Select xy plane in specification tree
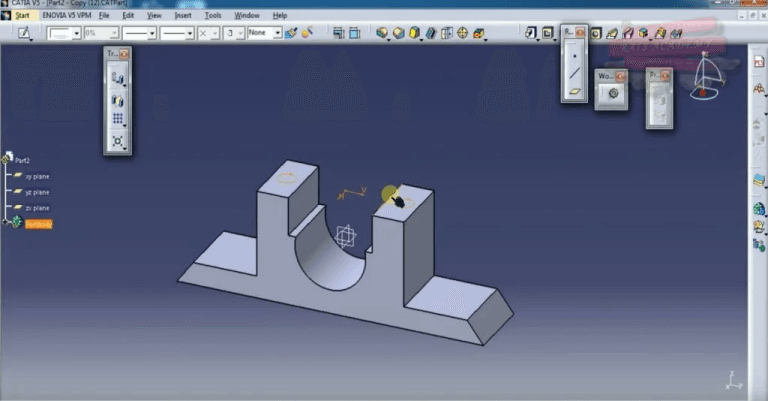 pyautogui.click(x=37, y=176)
